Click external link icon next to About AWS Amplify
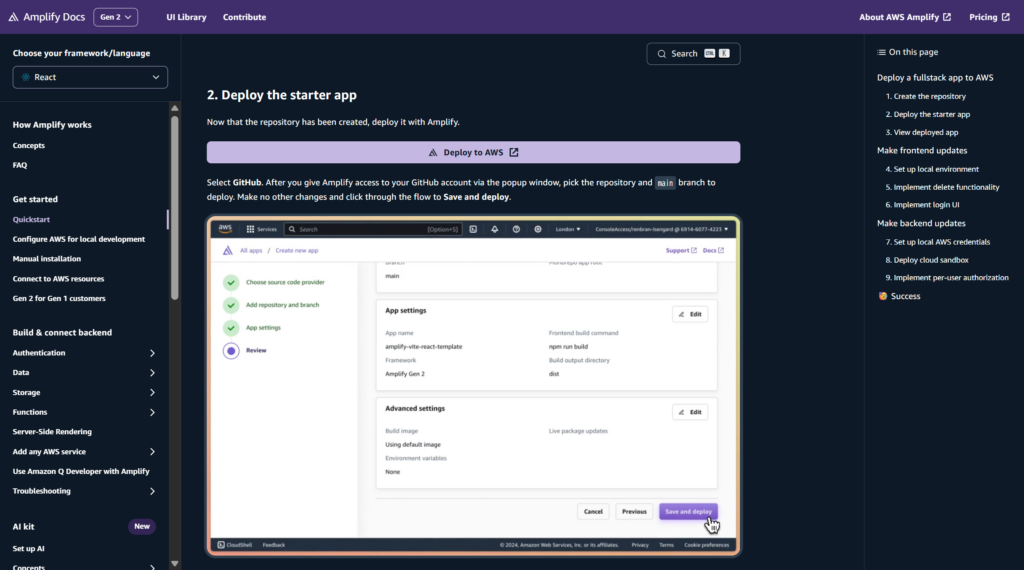The image size is (1024, 570). [947, 17]
